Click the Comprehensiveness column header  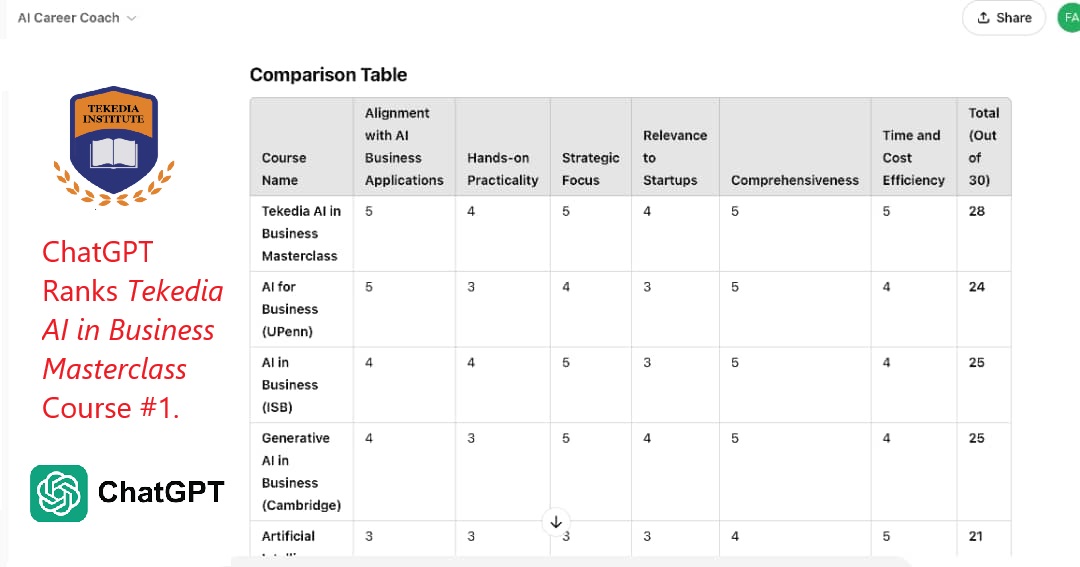(794, 180)
